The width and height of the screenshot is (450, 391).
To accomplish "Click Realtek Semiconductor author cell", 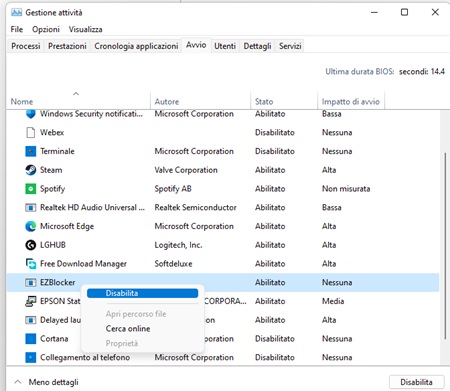I will pos(195,208).
